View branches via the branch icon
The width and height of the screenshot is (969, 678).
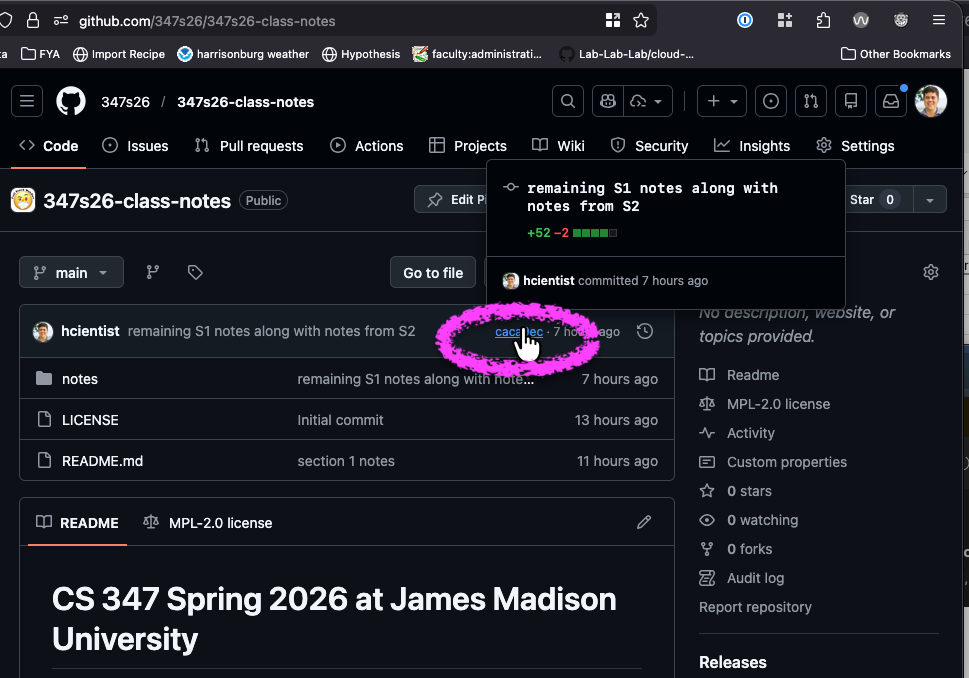point(153,272)
